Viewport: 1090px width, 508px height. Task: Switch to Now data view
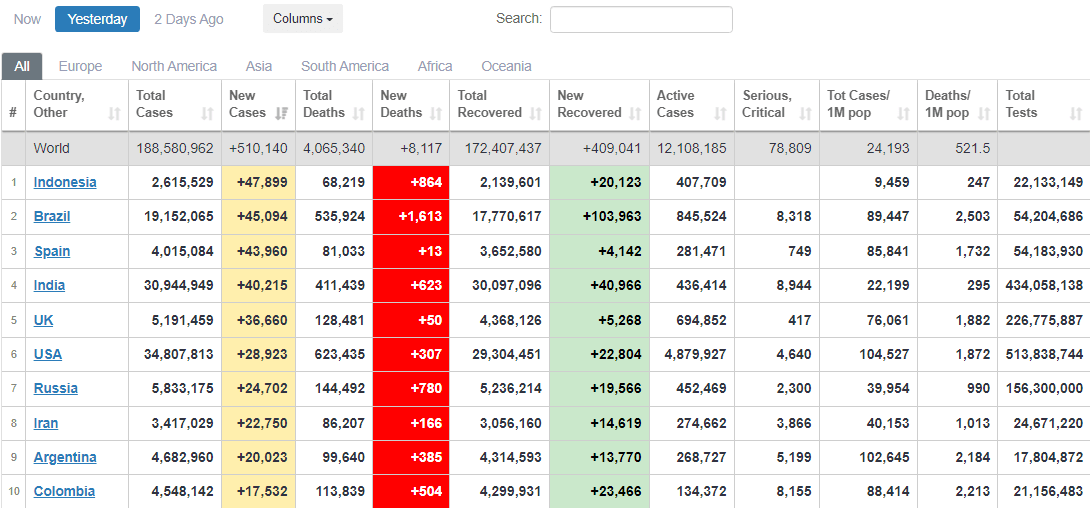click(28, 19)
